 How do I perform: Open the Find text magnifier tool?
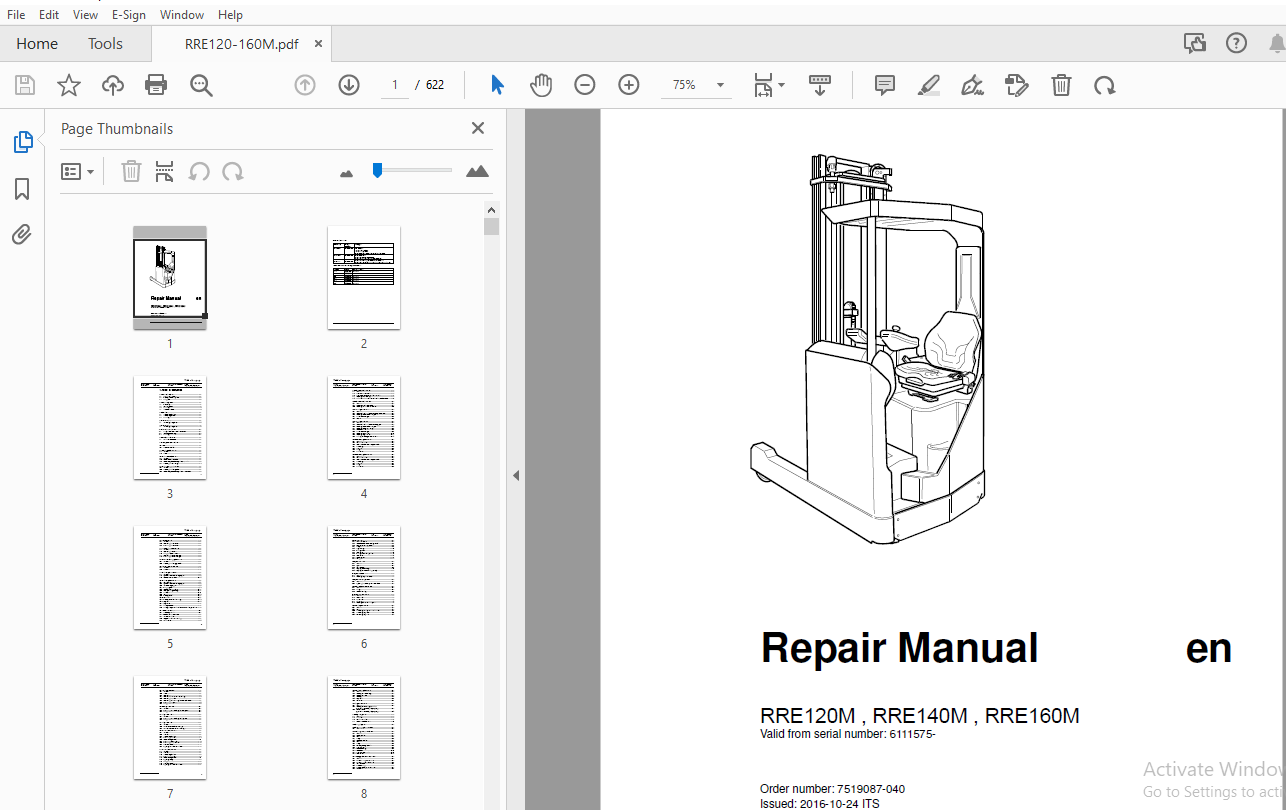(201, 86)
